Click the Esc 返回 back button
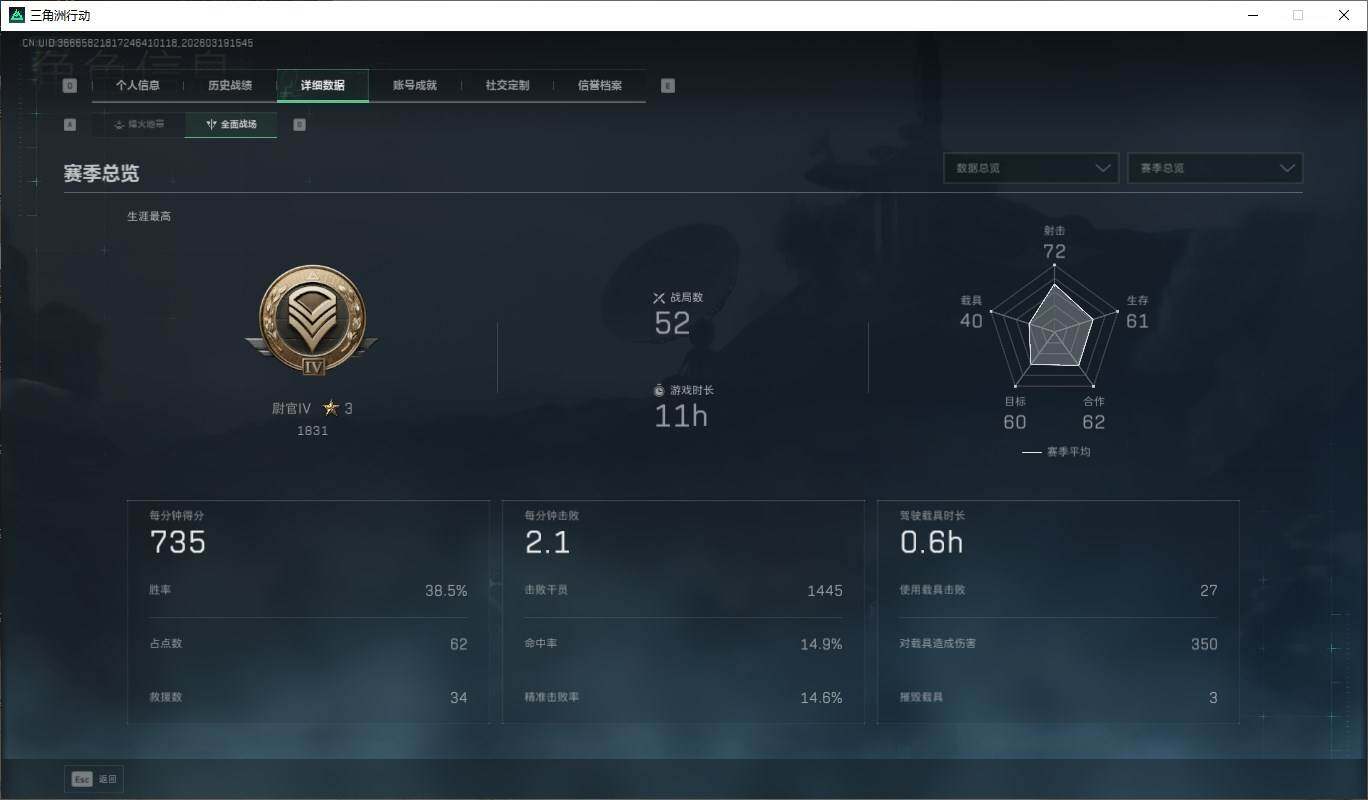This screenshot has width=1368, height=800. point(94,779)
